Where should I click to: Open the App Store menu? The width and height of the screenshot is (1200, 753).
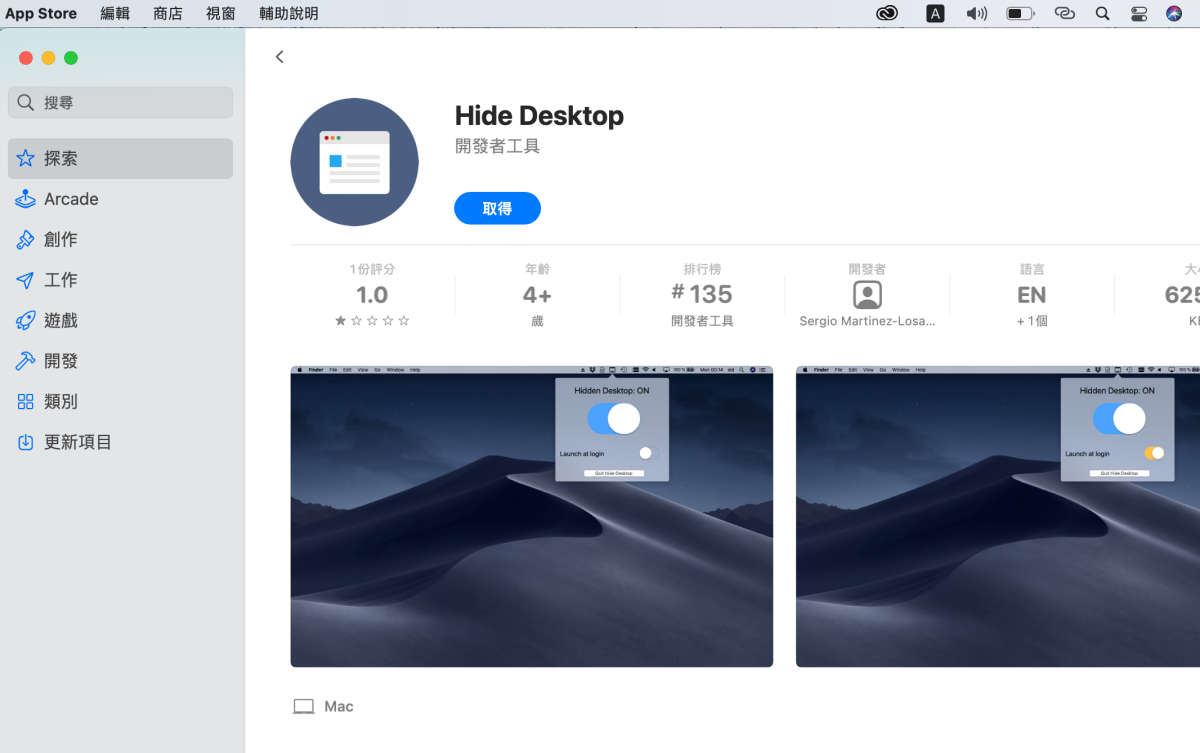coord(41,13)
